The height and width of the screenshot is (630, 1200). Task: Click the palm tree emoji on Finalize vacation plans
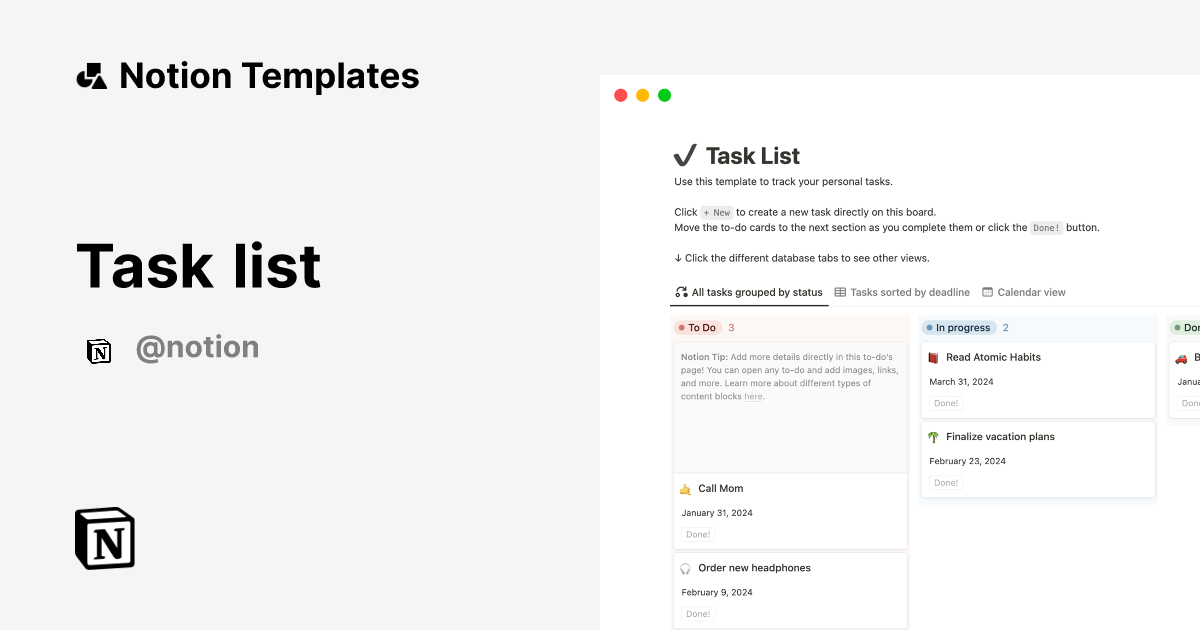934,437
